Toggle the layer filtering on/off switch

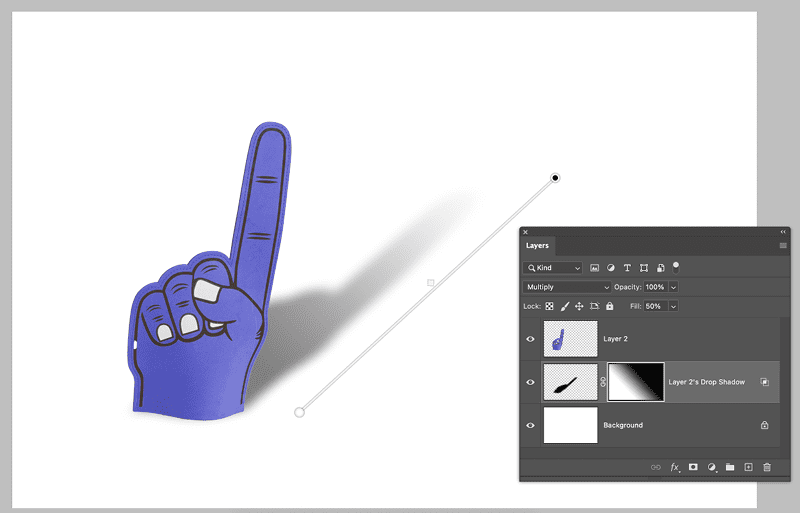(x=676, y=267)
